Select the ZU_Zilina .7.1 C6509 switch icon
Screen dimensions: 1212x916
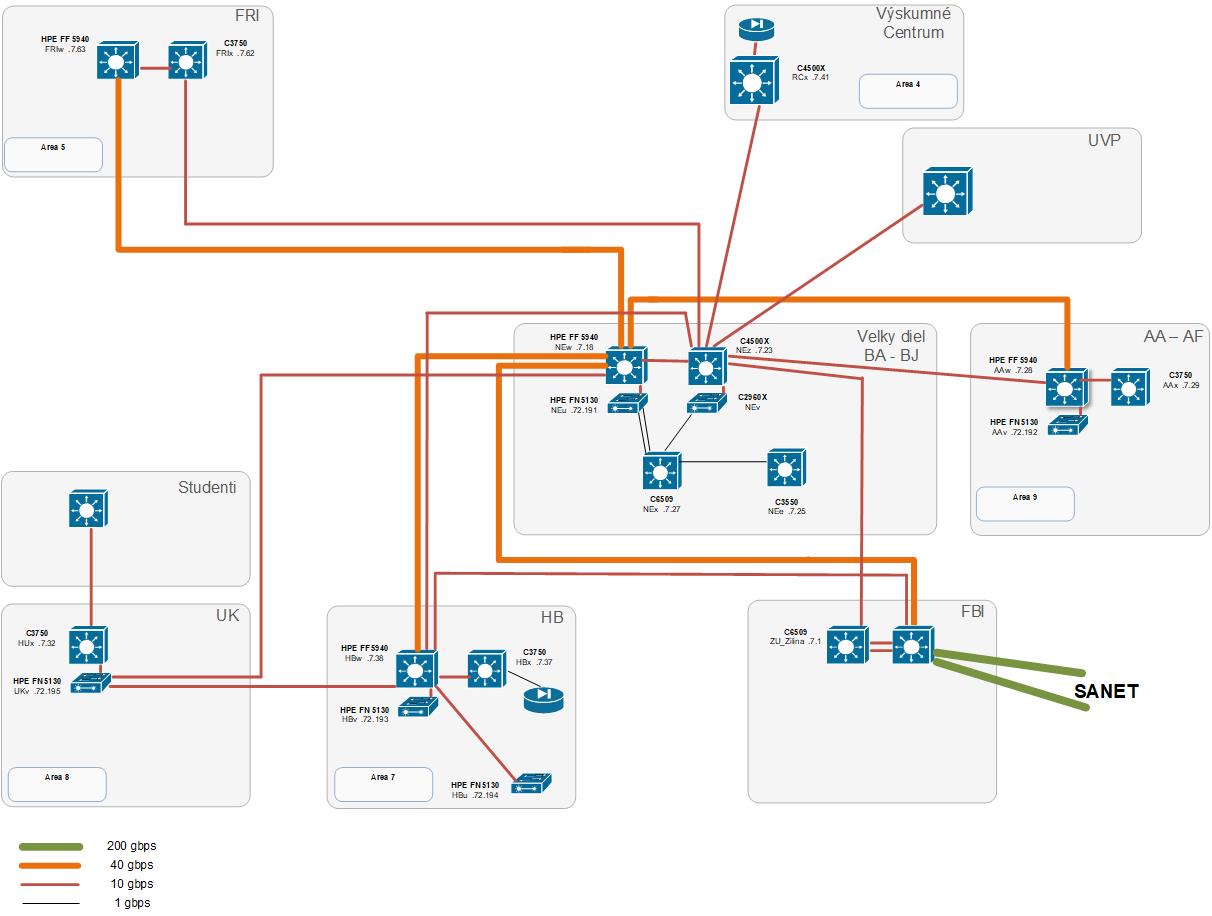(847, 645)
